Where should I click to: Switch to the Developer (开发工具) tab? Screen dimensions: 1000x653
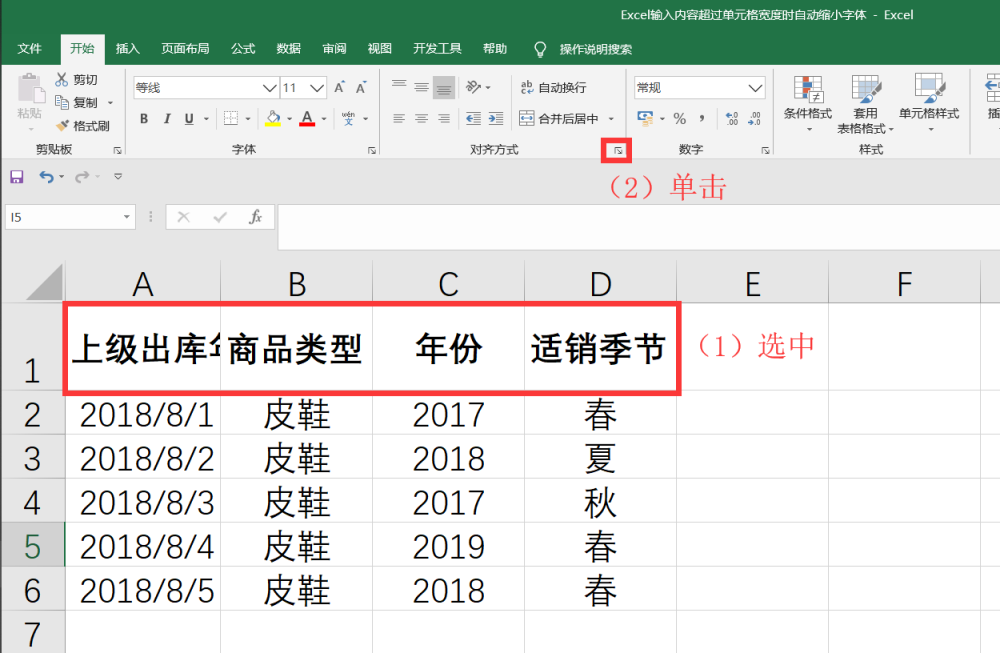pos(437,48)
